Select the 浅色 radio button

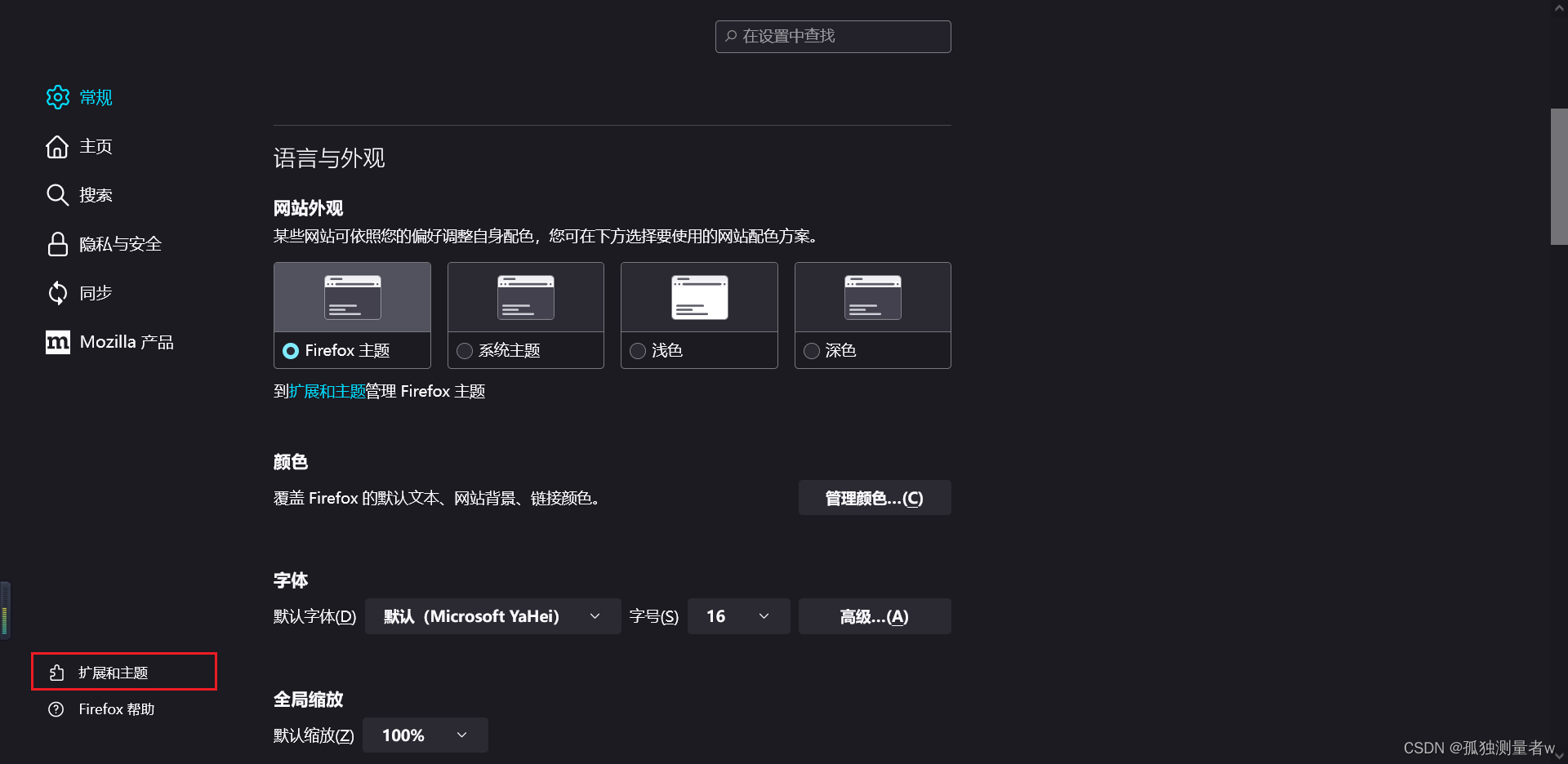(638, 351)
